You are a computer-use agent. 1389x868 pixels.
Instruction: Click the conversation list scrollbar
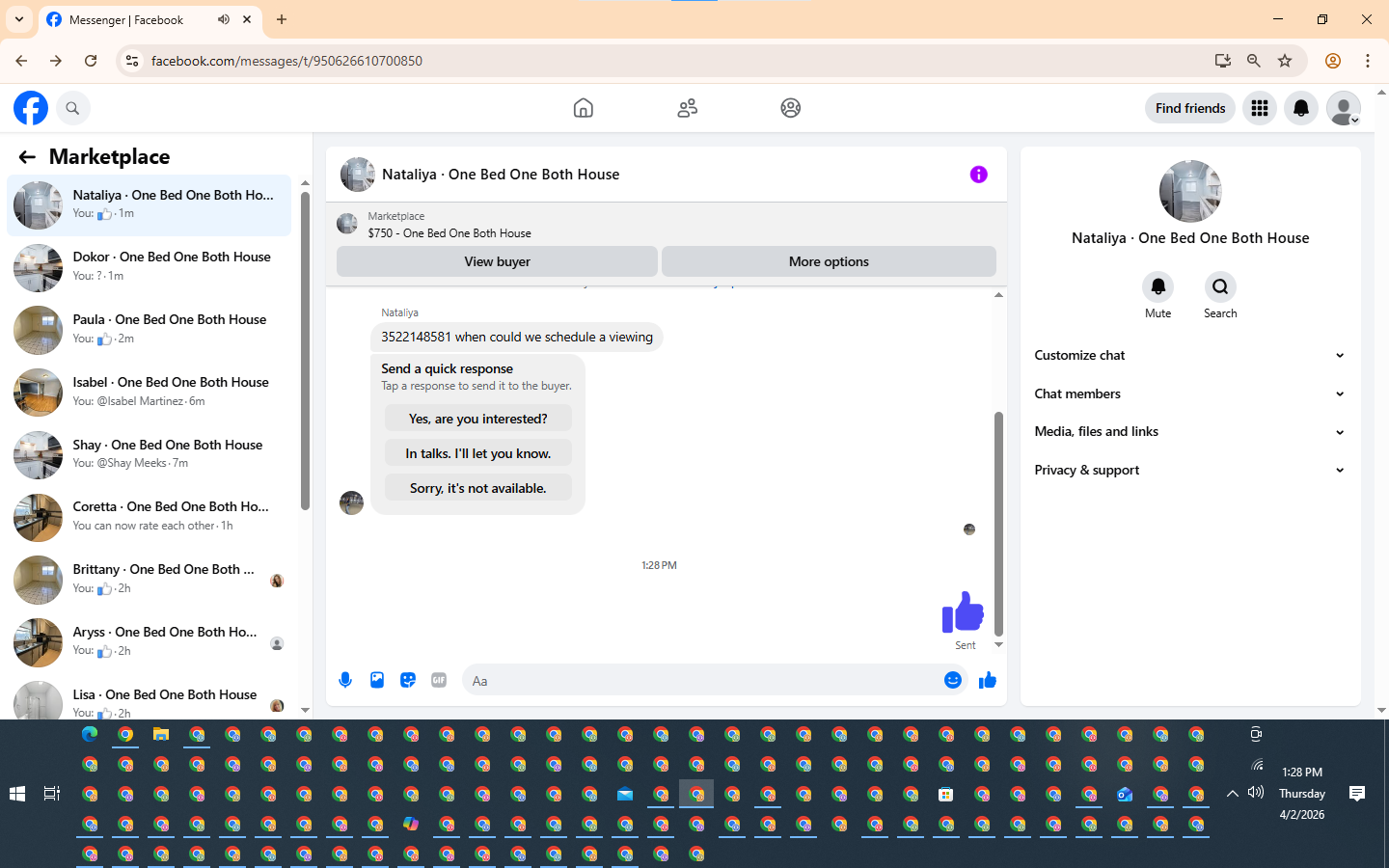[305, 350]
